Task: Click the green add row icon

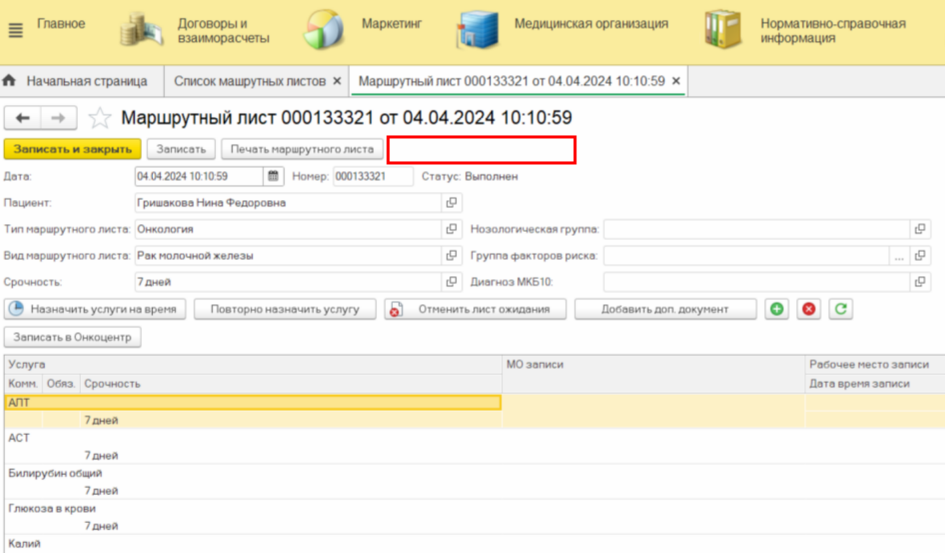Action: tap(776, 309)
